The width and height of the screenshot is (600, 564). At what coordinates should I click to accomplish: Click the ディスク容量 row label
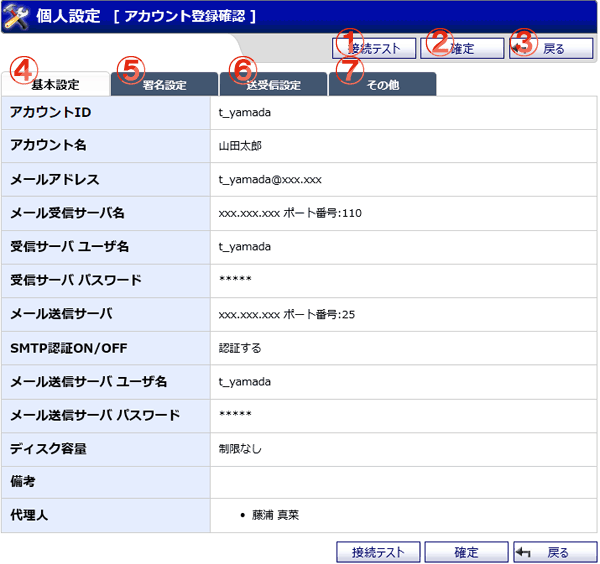coord(48,448)
